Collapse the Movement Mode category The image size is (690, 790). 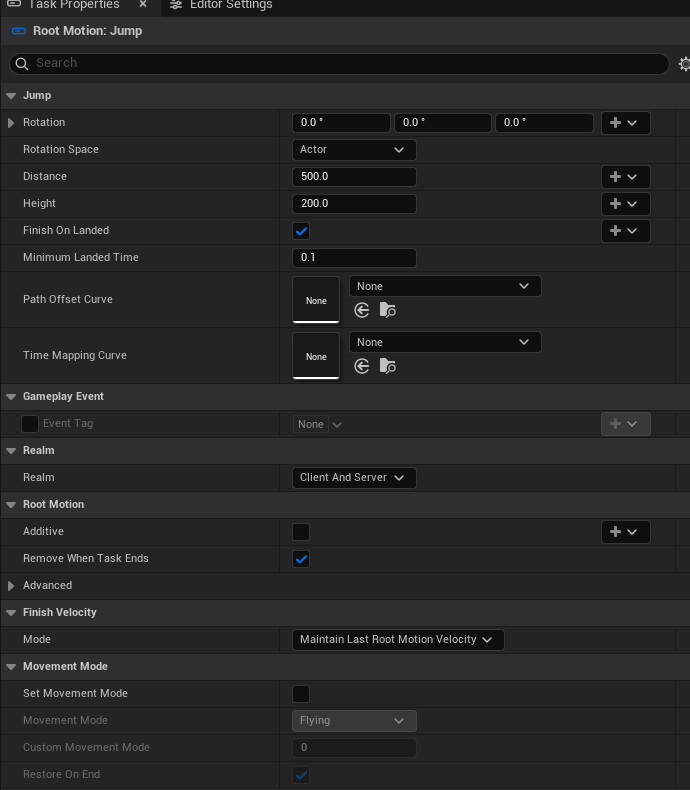click(x=11, y=667)
